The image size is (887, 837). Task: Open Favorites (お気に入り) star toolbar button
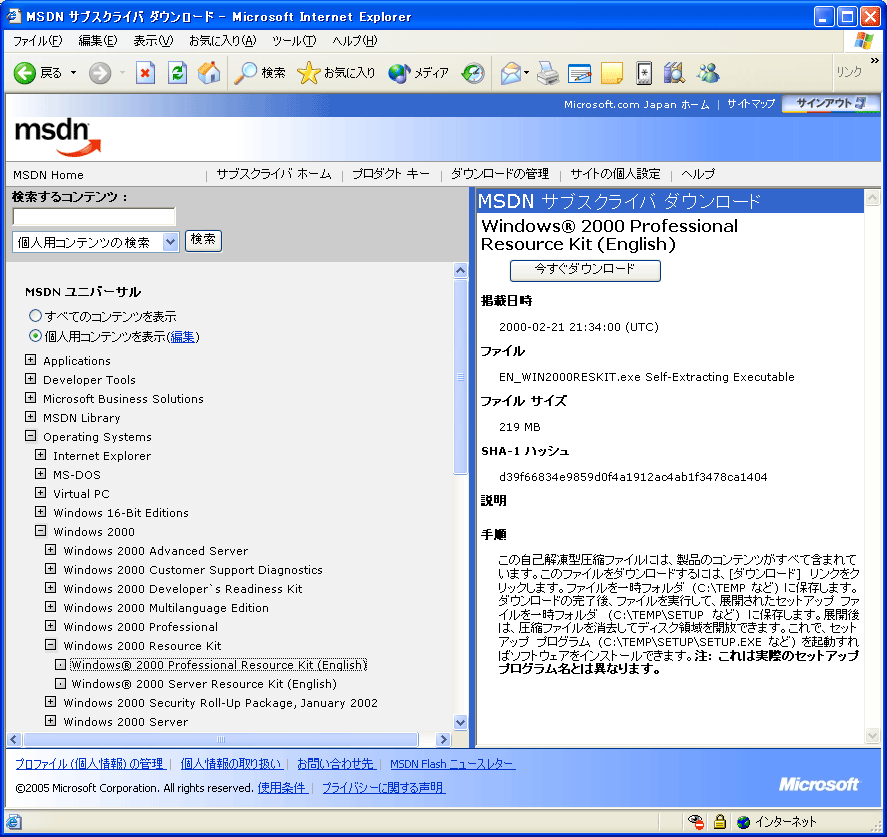point(337,73)
